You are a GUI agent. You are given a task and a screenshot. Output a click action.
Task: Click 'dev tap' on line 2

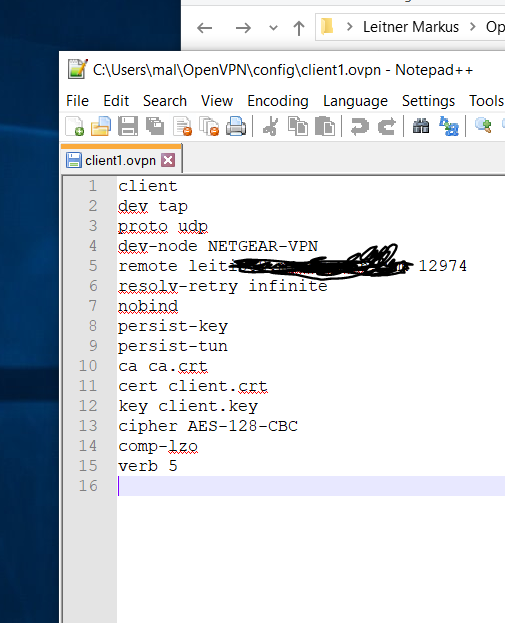(153, 206)
